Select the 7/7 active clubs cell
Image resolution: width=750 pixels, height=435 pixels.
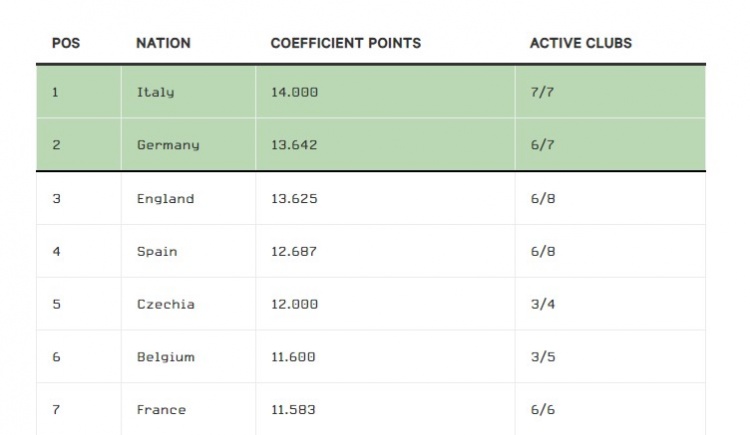542,92
